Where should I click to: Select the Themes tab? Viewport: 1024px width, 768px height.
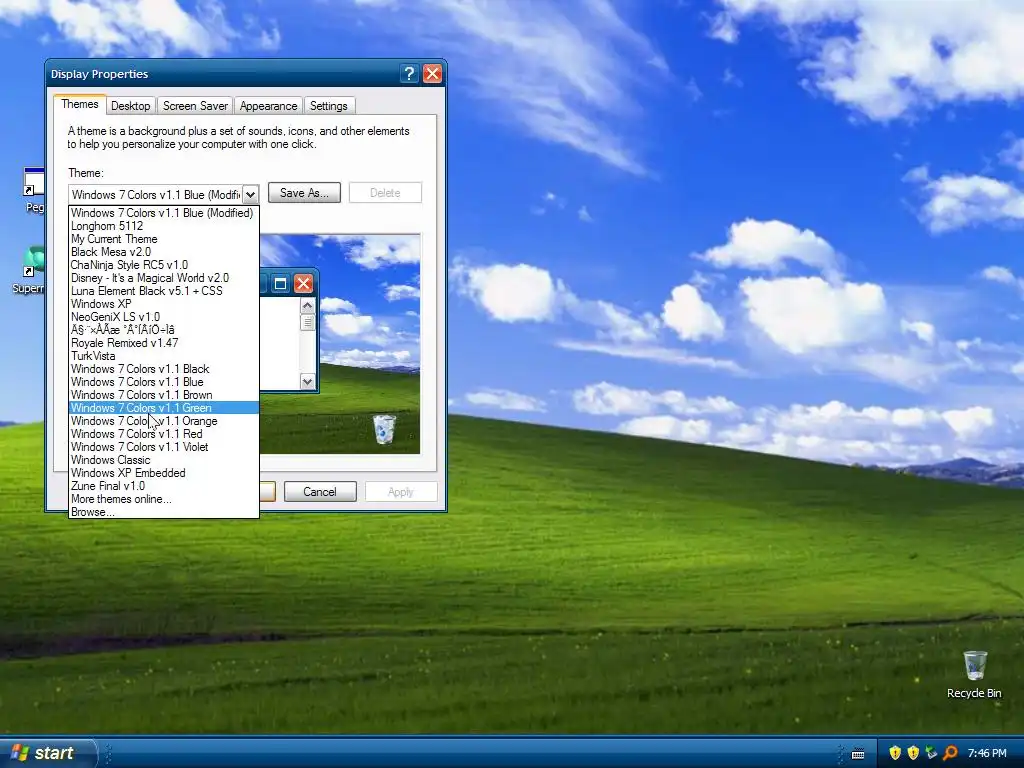tap(80, 104)
